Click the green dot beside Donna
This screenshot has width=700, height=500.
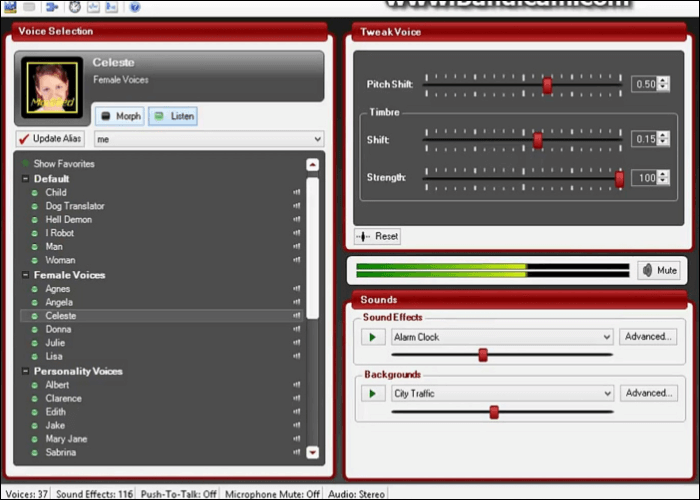[35, 329]
